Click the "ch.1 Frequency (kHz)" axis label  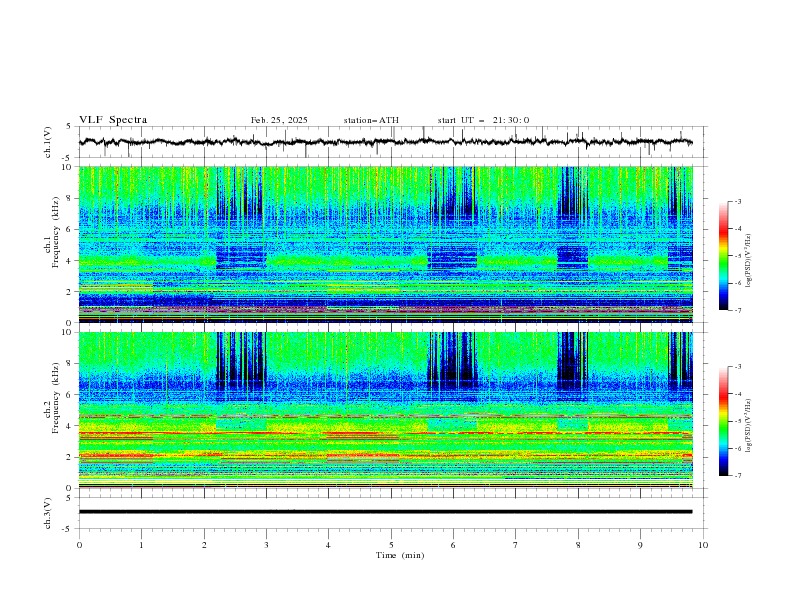coord(52,233)
